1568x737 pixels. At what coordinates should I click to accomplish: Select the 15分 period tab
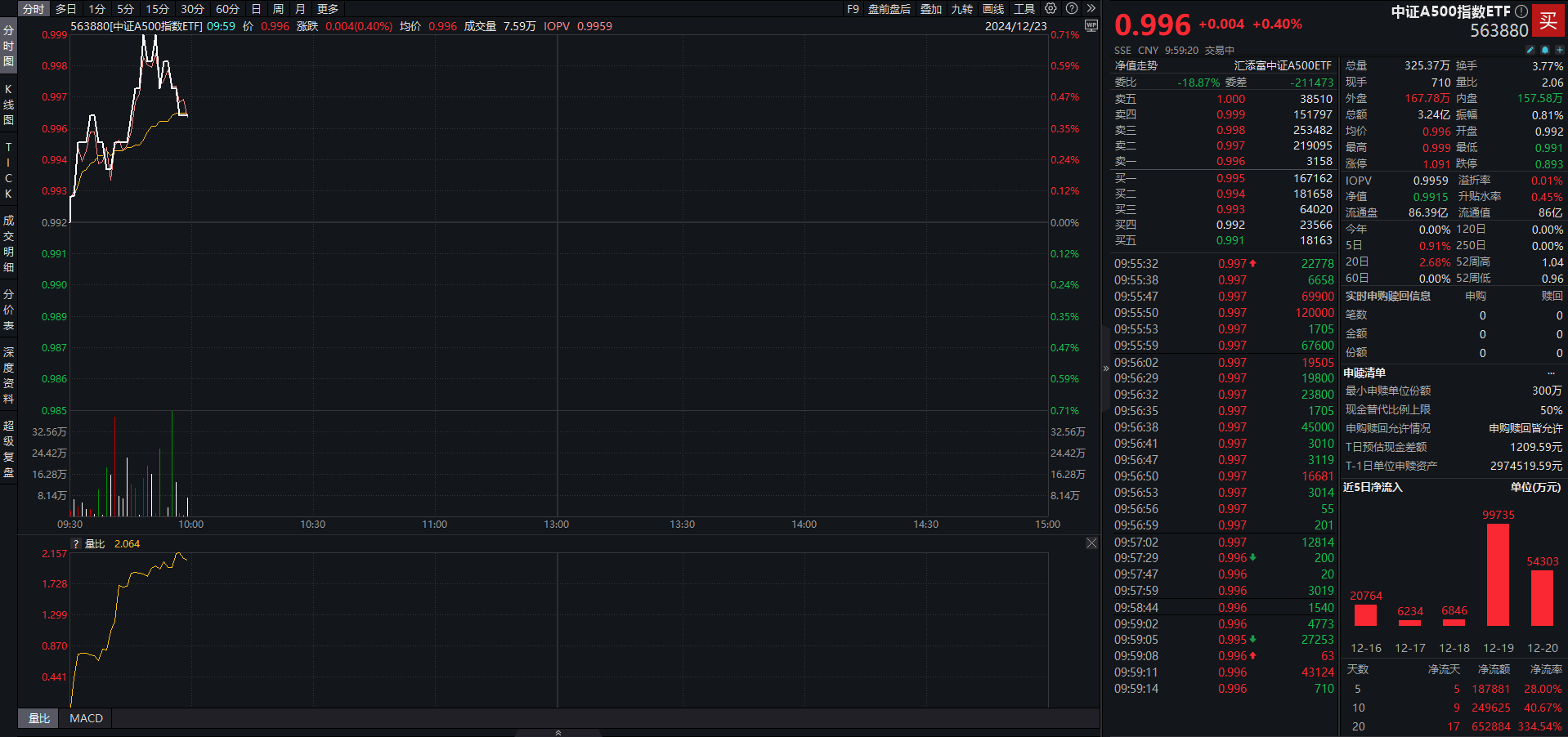click(x=157, y=9)
